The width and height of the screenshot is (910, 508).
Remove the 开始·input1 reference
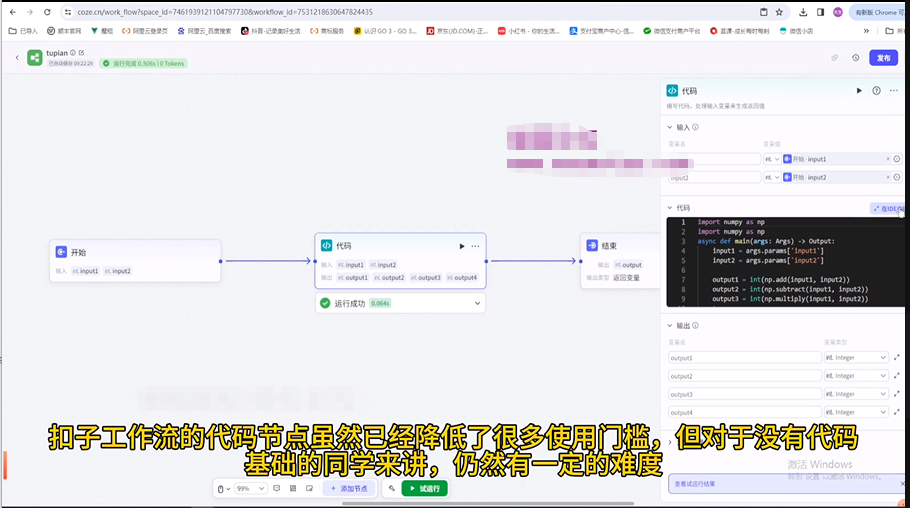click(x=887, y=159)
